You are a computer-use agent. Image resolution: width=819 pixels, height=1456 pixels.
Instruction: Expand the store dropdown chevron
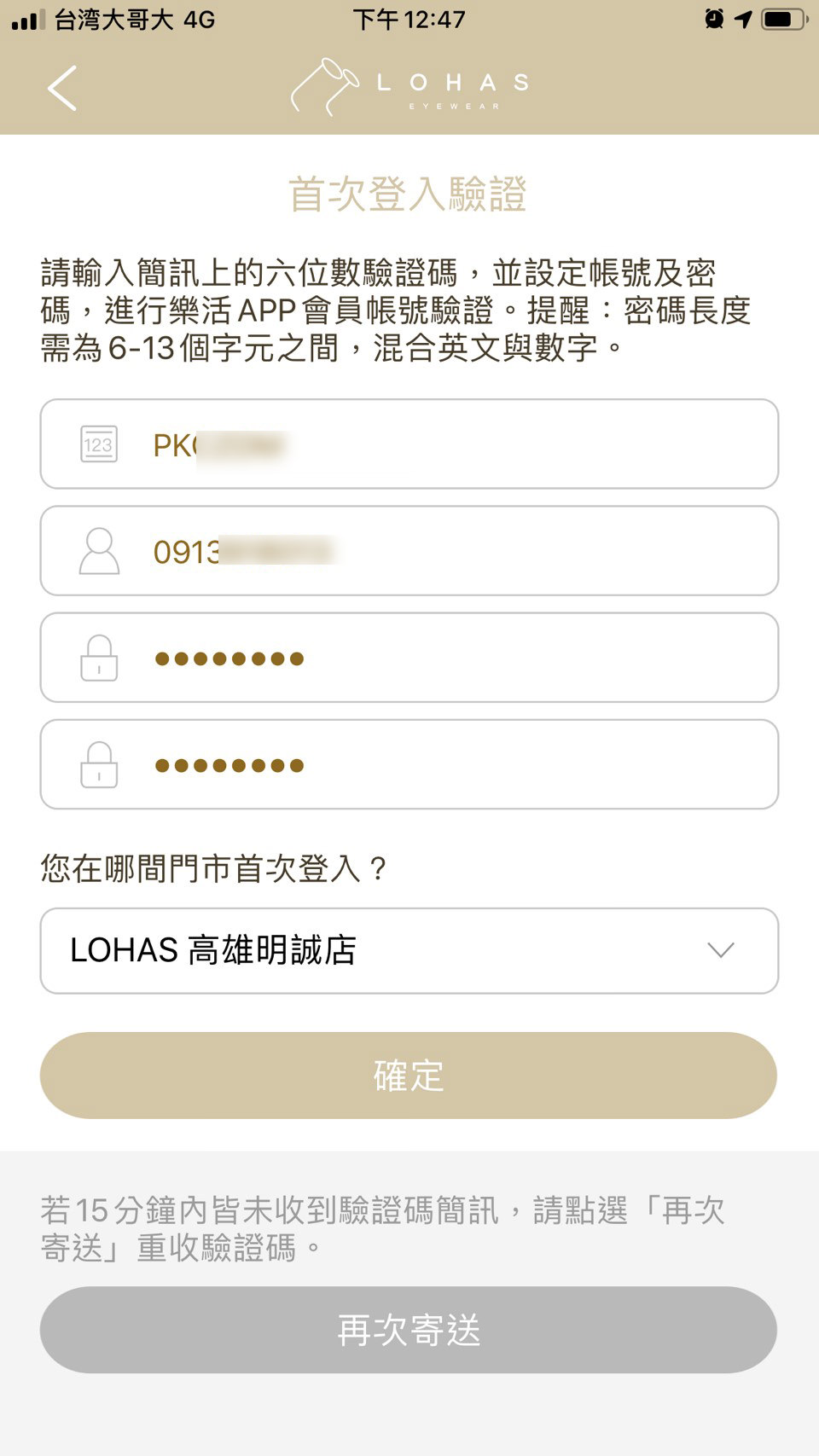click(x=721, y=950)
